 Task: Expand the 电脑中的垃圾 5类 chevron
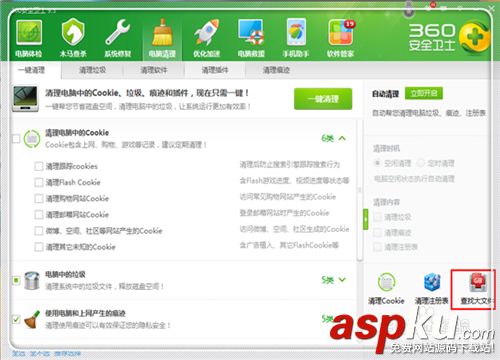342,280
